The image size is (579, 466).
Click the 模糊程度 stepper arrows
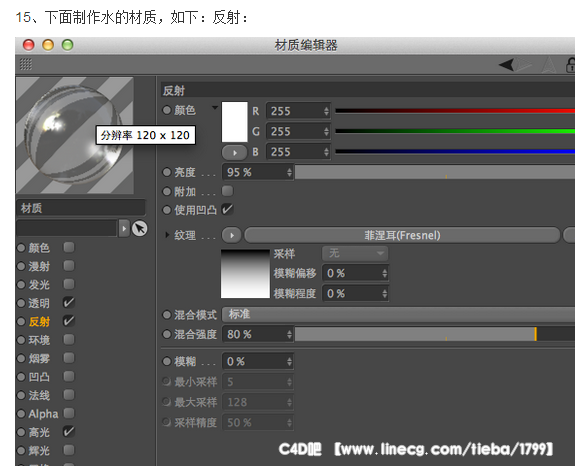(x=384, y=294)
